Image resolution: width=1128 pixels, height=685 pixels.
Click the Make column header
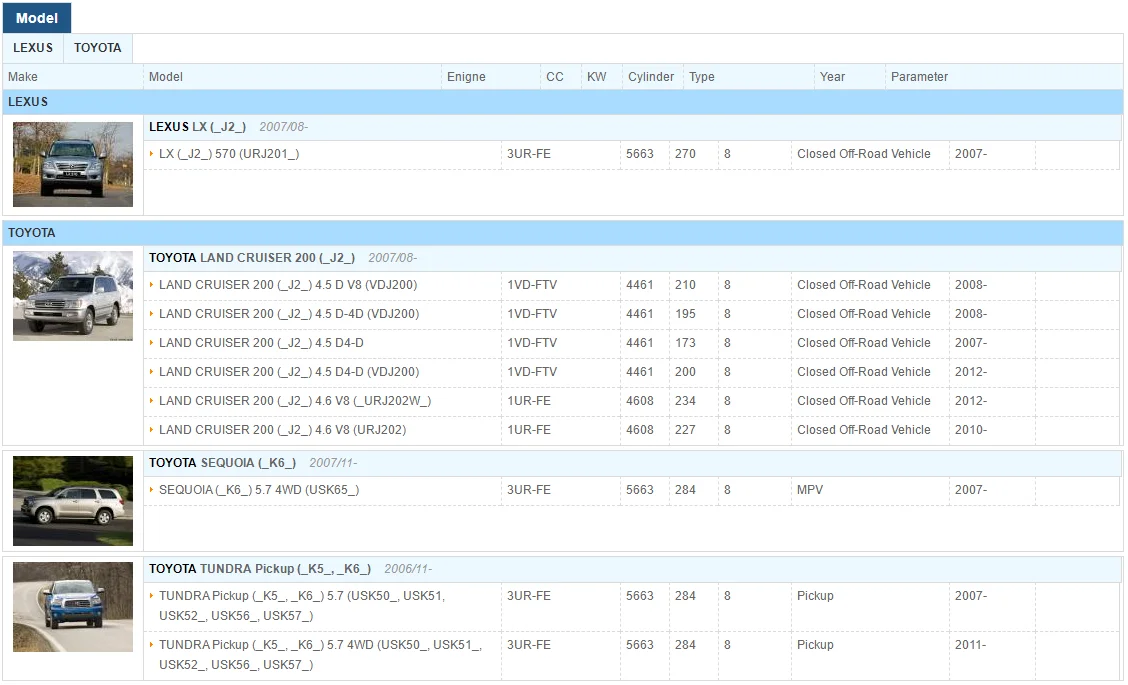coord(73,77)
